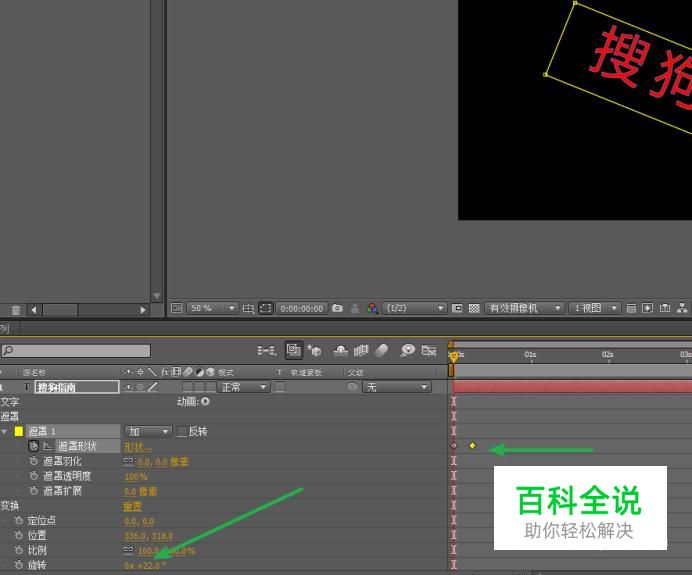Image resolution: width=692 pixels, height=575 pixels.
Task: Open the 有效摄像机 camera view dropdown
Action: point(524,308)
